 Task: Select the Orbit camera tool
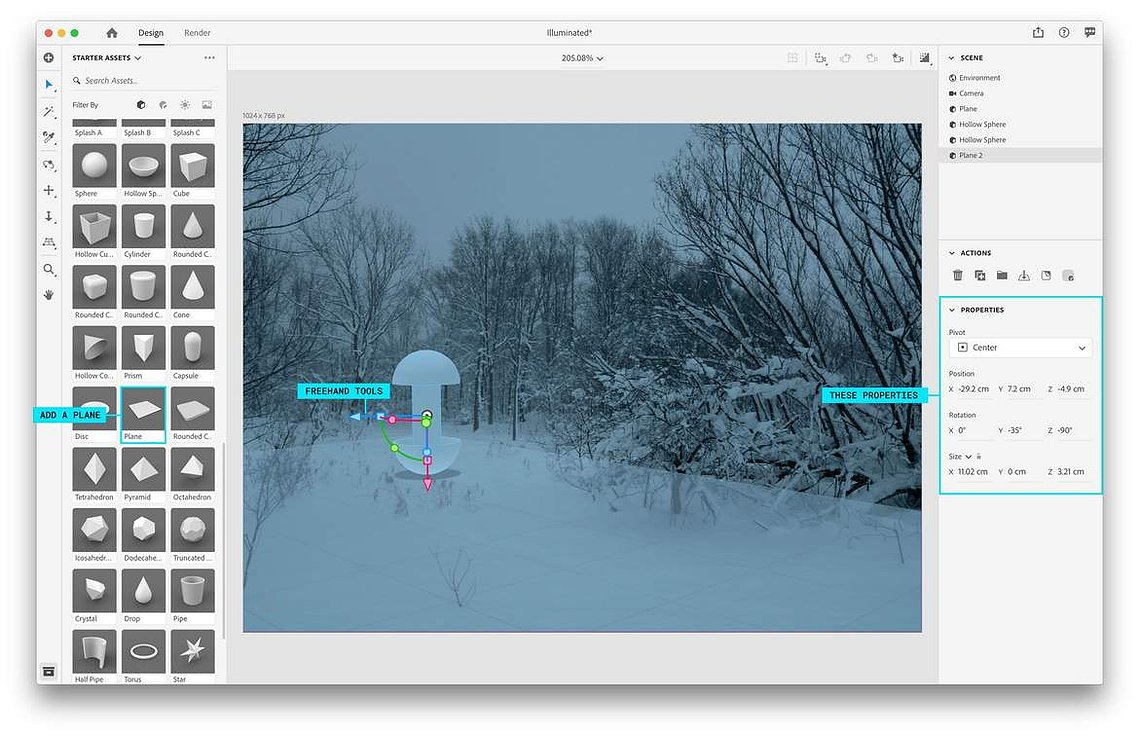(x=49, y=165)
